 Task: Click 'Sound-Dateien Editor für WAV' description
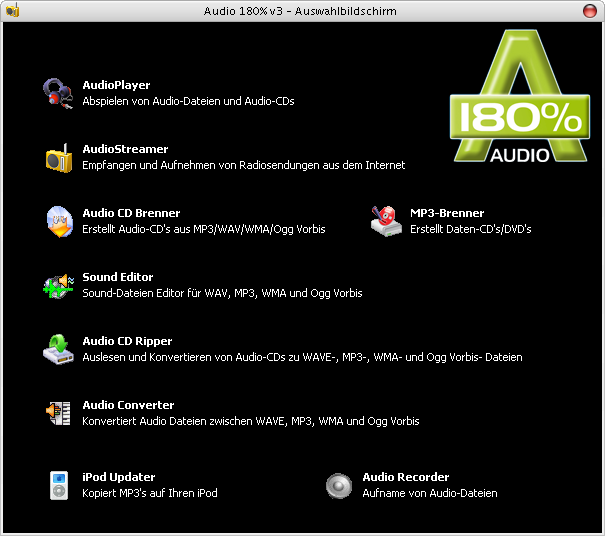click(222, 293)
